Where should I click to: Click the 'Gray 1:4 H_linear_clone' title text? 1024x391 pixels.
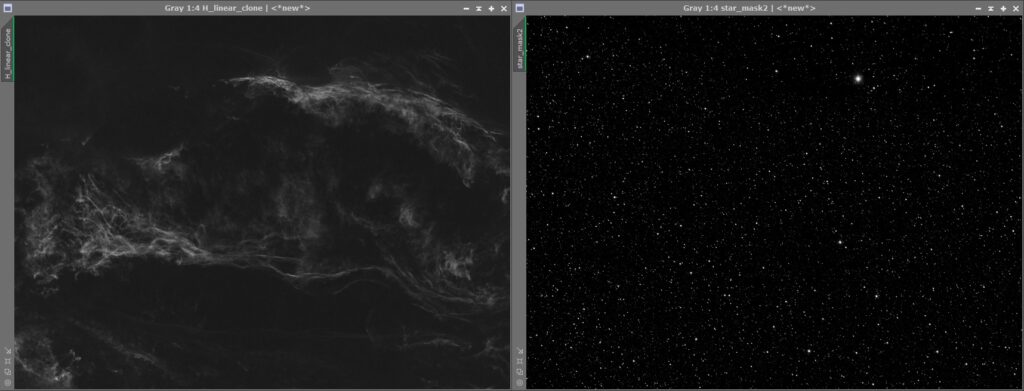pyautogui.click(x=215, y=8)
